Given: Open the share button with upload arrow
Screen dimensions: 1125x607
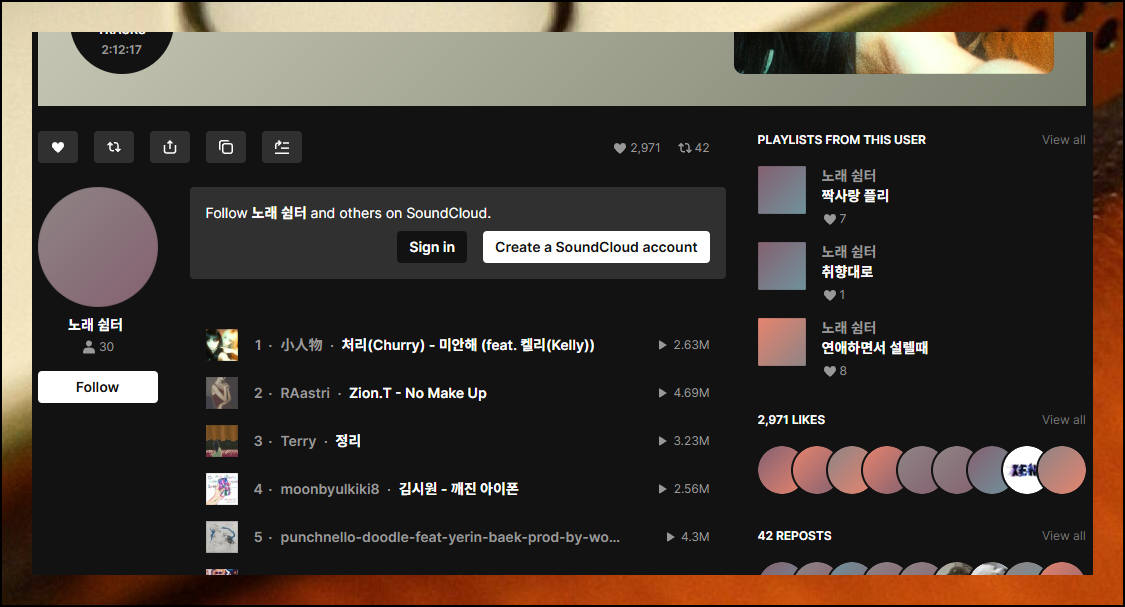Looking at the screenshot, I should click(170, 147).
